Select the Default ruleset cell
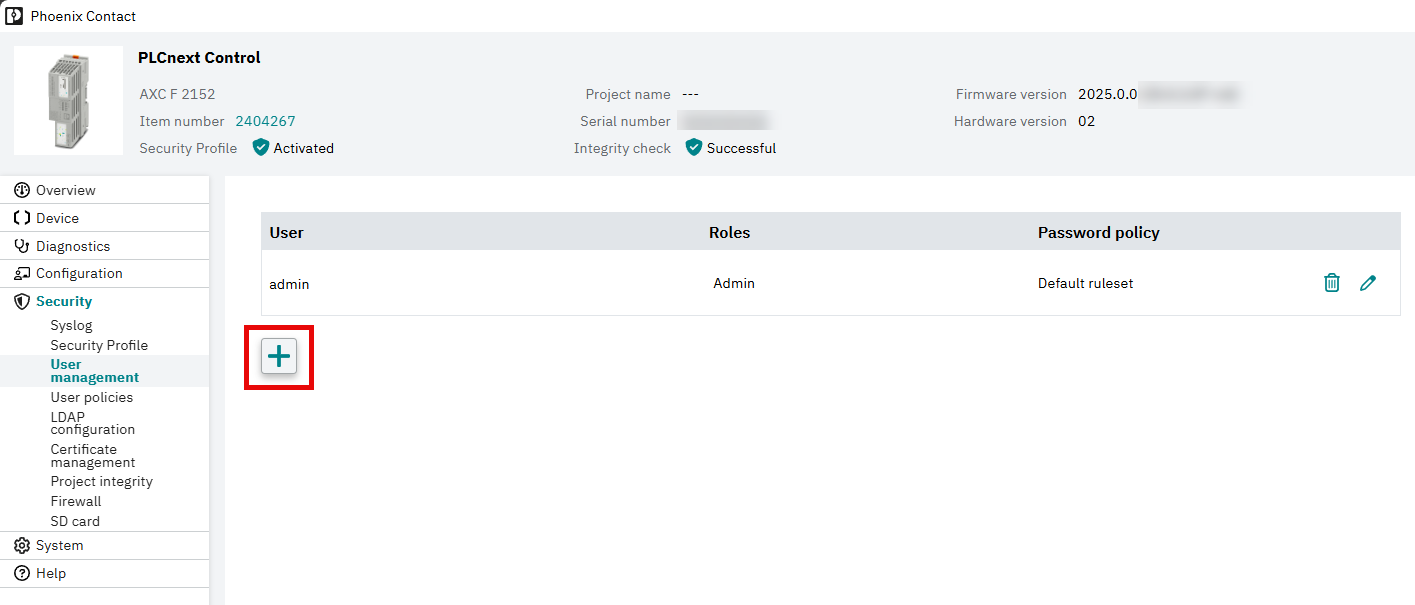Image resolution: width=1415 pixels, height=605 pixels. (1086, 283)
